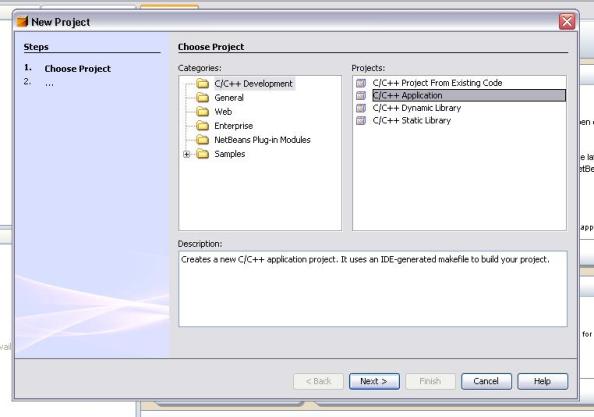Click the NetBeans Plug-in Modules folder icon
The image size is (594, 417).
pos(203,140)
